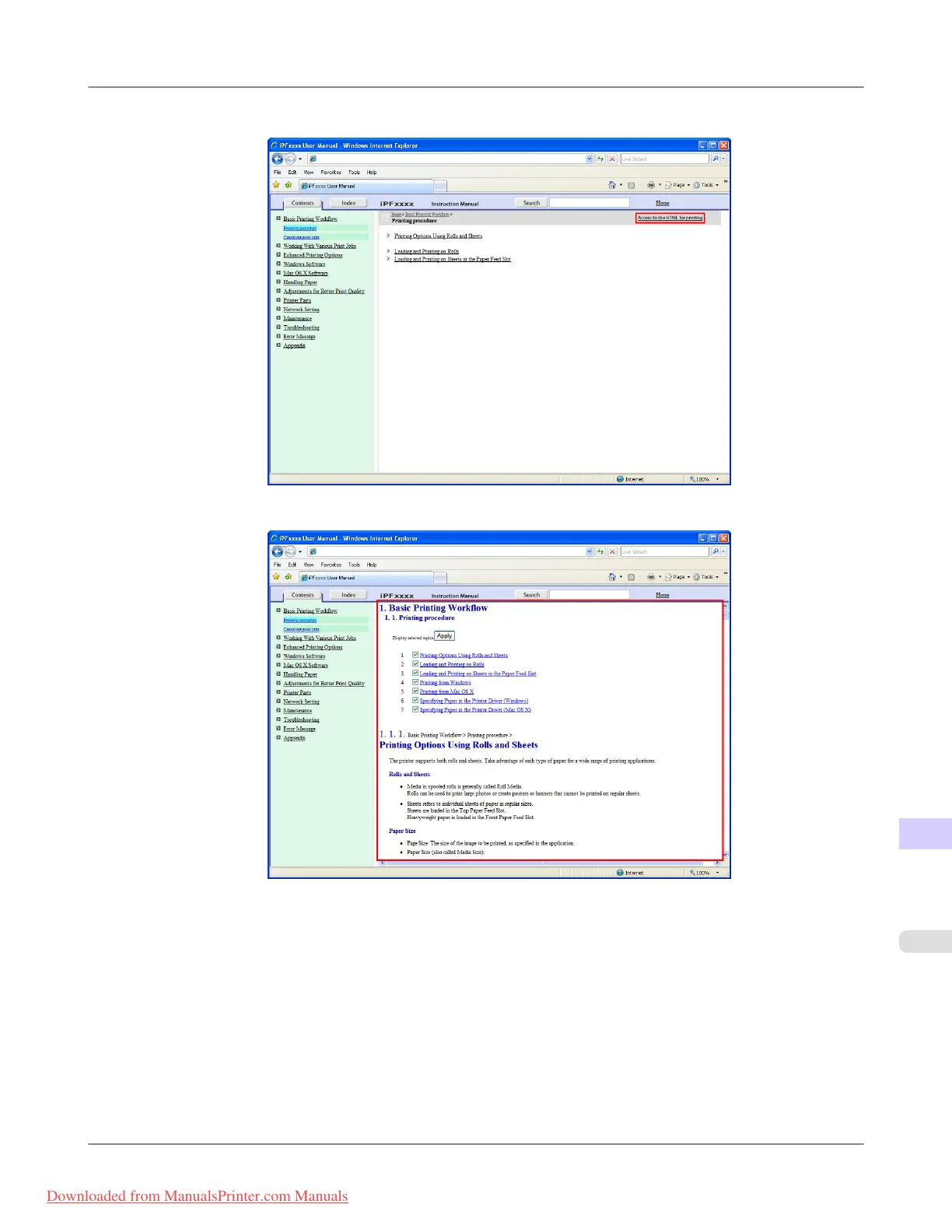The width and height of the screenshot is (952, 1232).
Task: Click Refresh icon in the lower browser window
Action: click(600, 551)
